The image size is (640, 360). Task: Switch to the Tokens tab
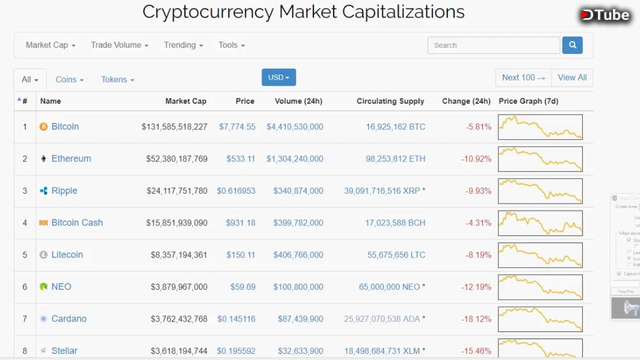pyautogui.click(x=118, y=80)
